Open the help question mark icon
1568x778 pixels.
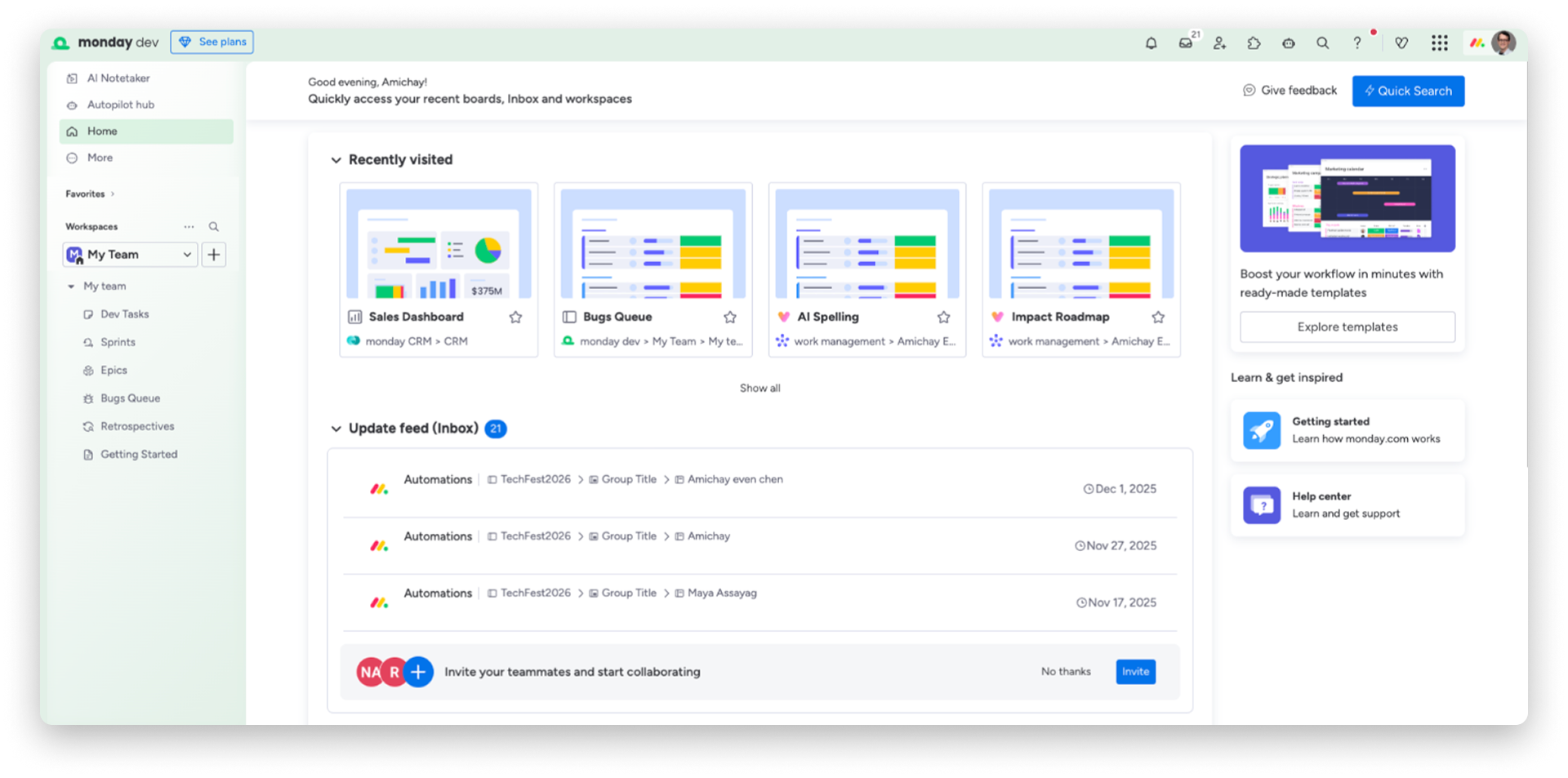click(1357, 43)
